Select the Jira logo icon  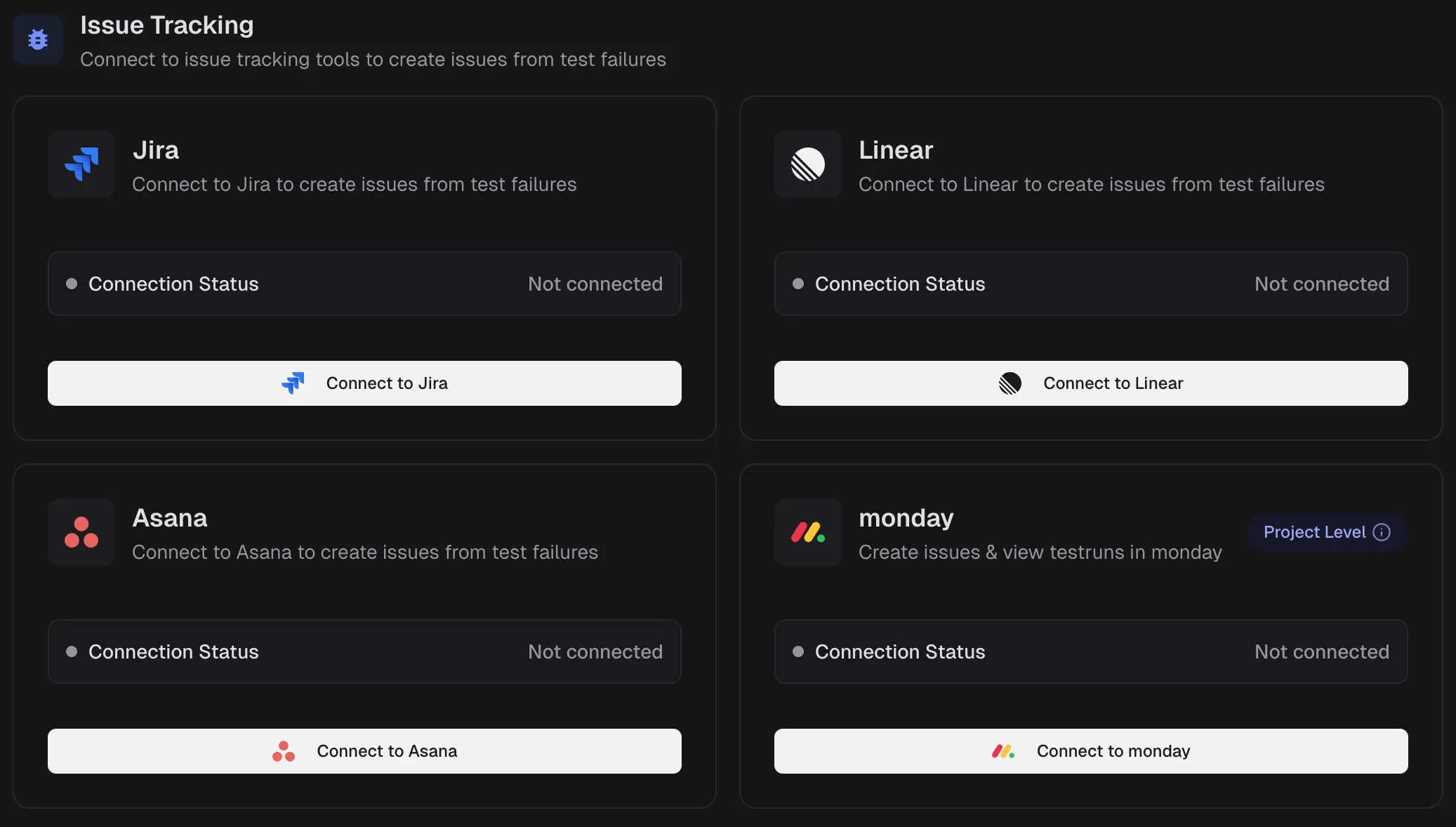pos(81,164)
